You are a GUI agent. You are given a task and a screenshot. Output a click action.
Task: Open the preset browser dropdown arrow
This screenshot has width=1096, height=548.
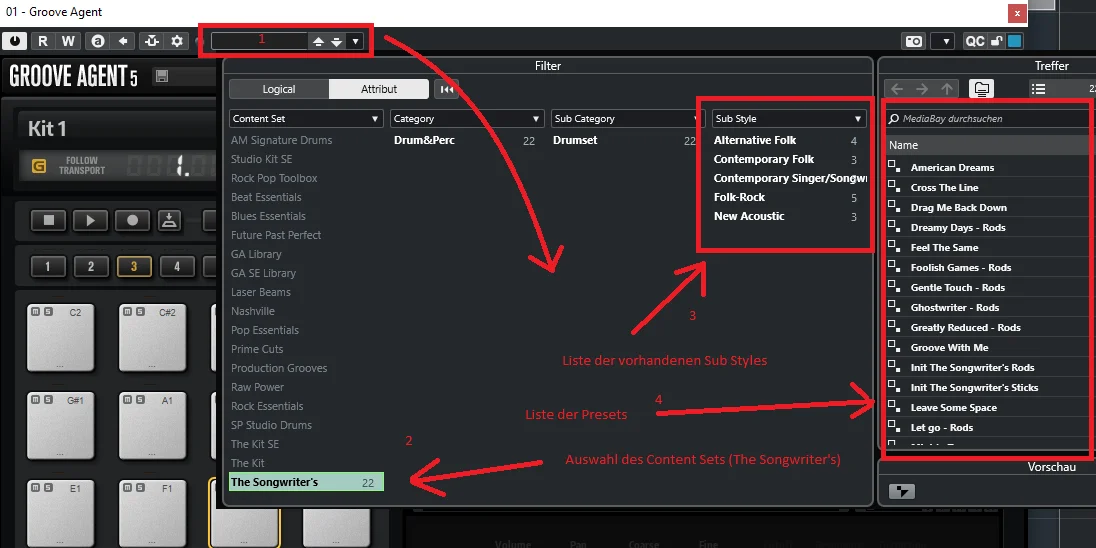355,41
